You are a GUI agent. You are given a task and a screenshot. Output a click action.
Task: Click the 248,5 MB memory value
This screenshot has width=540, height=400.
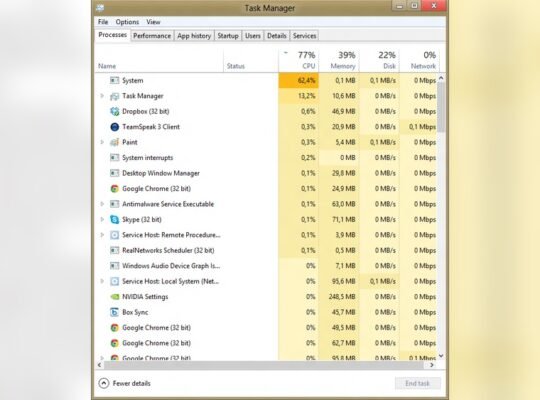pyautogui.click(x=342, y=297)
